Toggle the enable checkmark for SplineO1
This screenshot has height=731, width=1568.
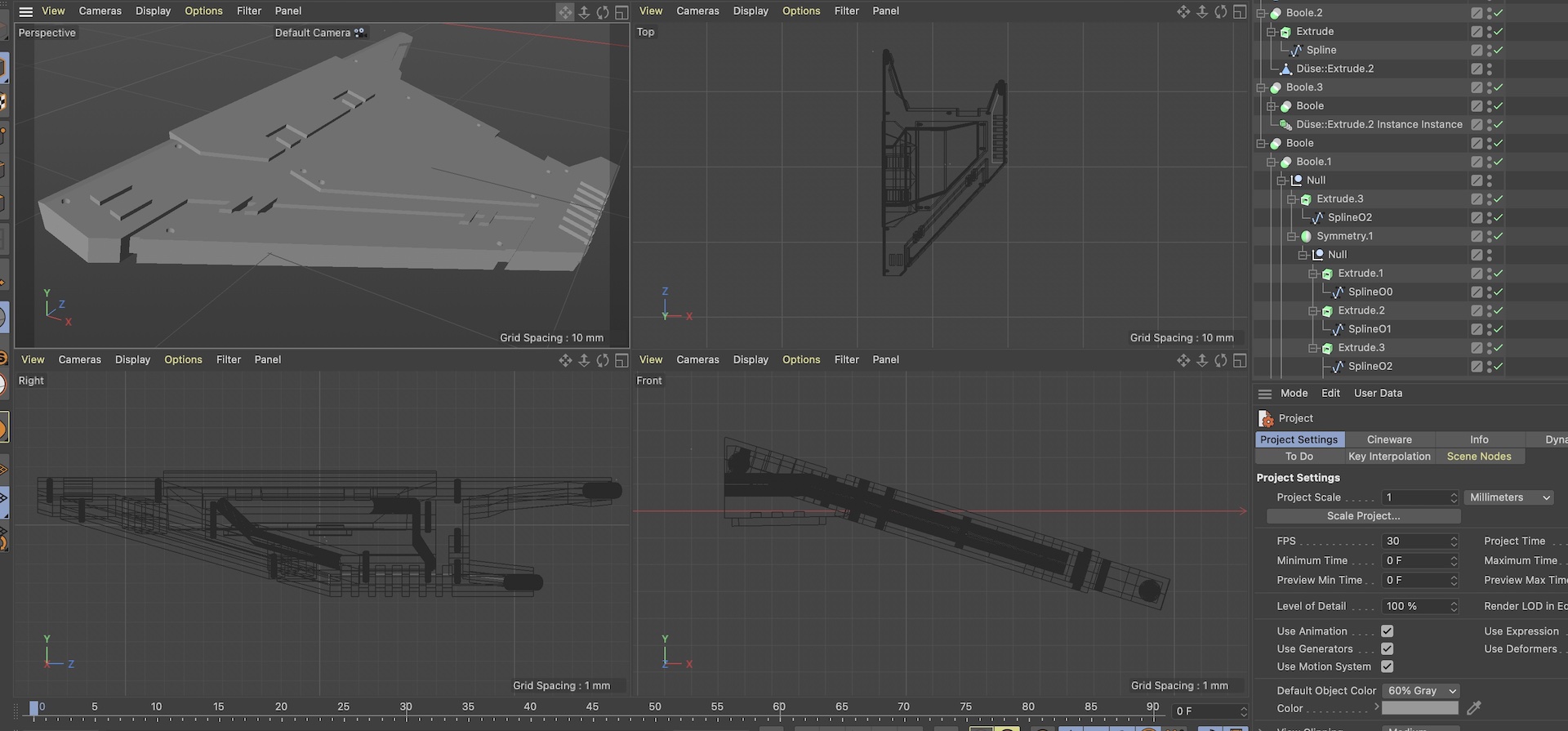coord(1499,329)
